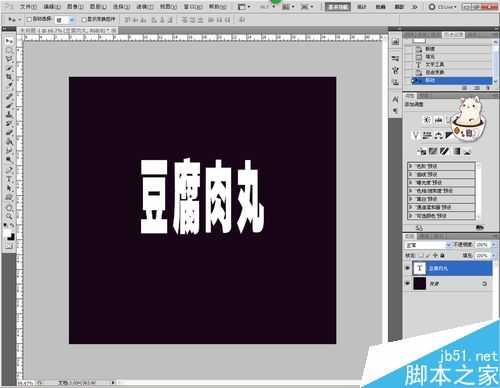This screenshot has height=388, width=500.
Task: Expand the 曝光度 预设 list
Action: pos(411,183)
